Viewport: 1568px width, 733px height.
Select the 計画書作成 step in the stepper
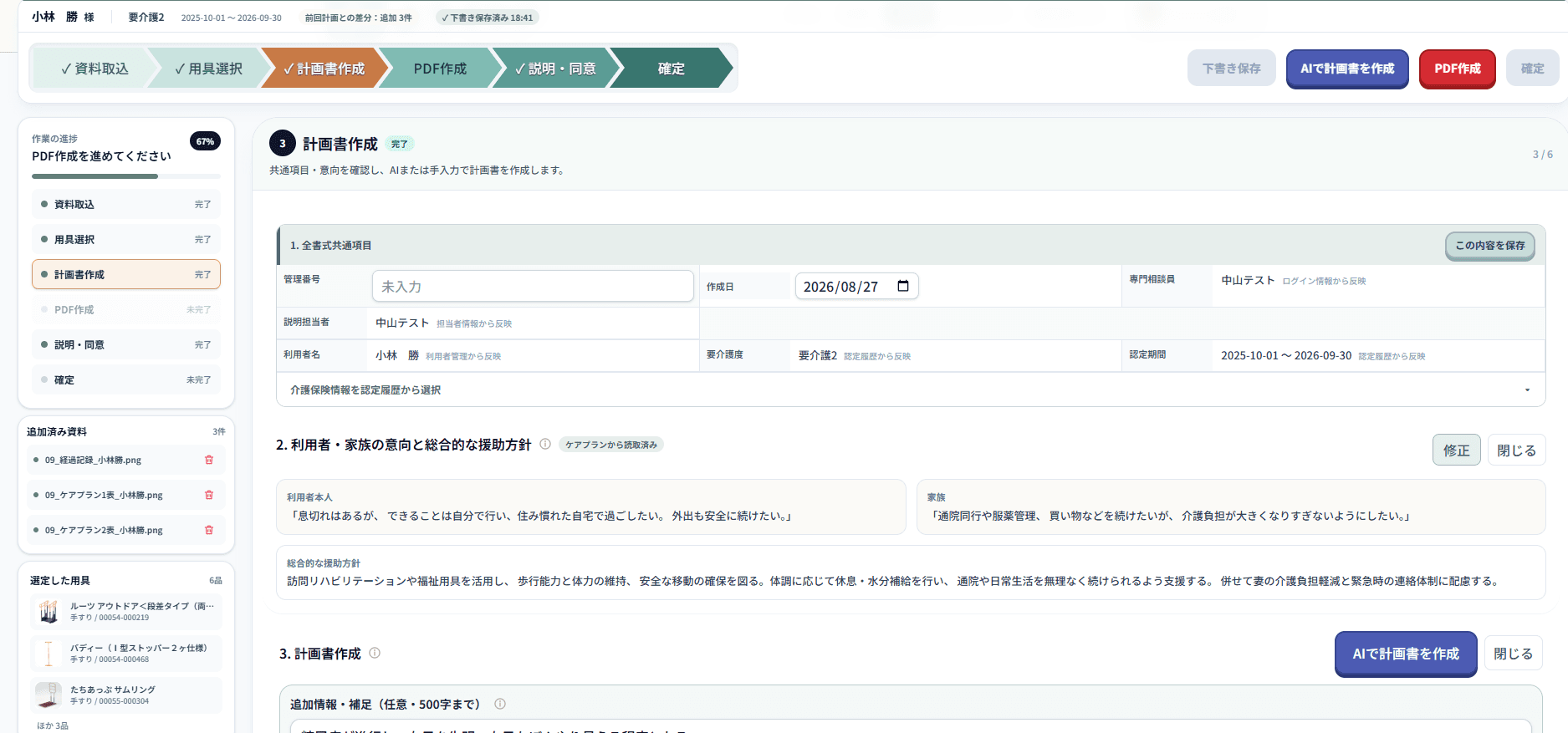click(x=324, y=69)
